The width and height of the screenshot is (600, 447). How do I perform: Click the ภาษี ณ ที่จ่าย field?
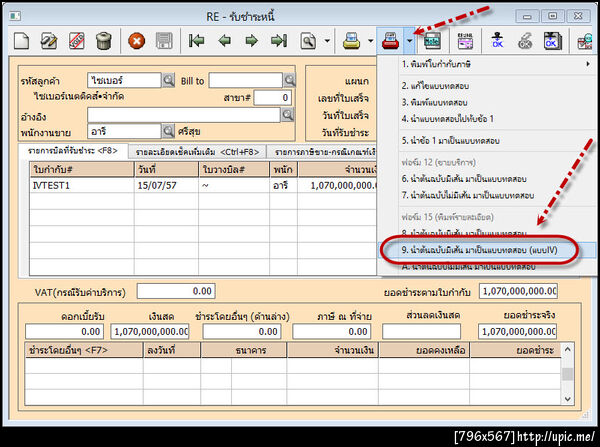(x=331, y=331)
